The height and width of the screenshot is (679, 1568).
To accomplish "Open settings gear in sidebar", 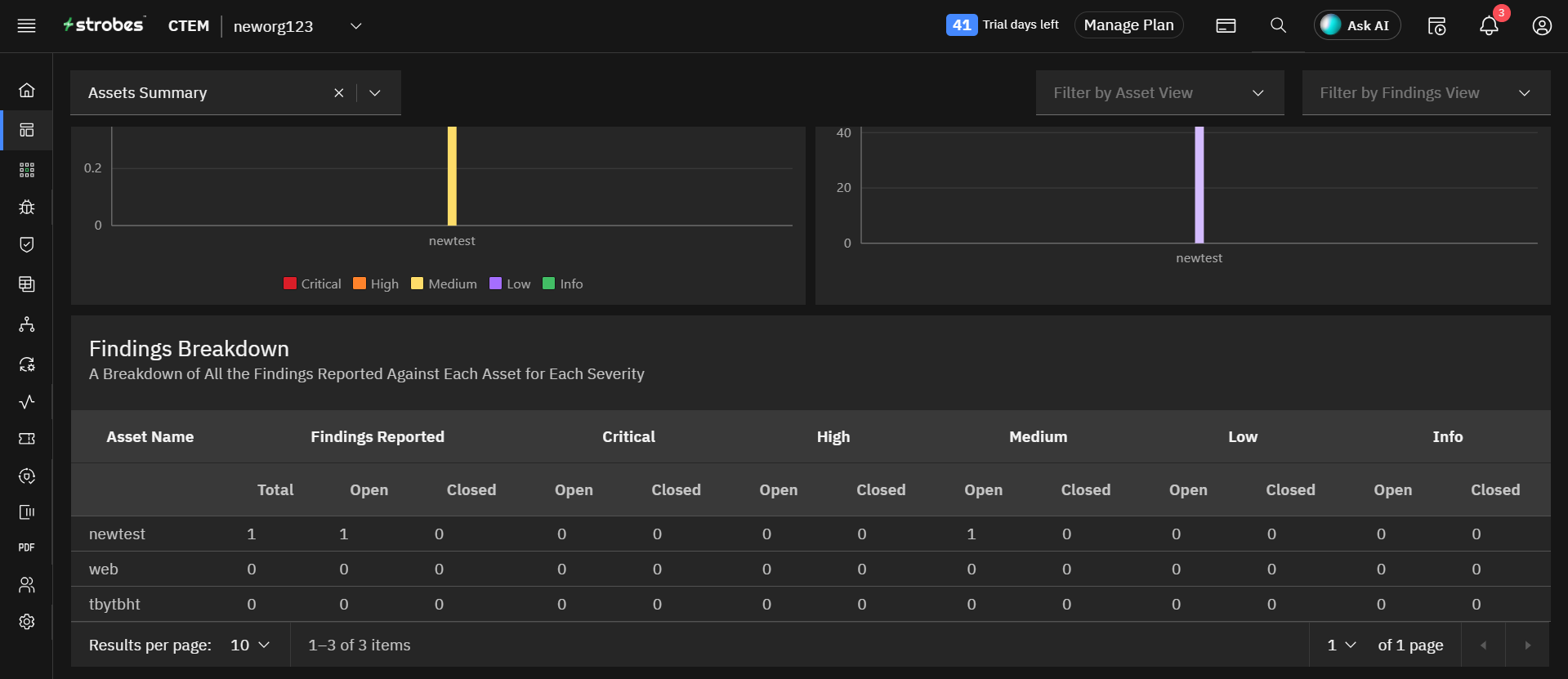I will coord(27,622).
